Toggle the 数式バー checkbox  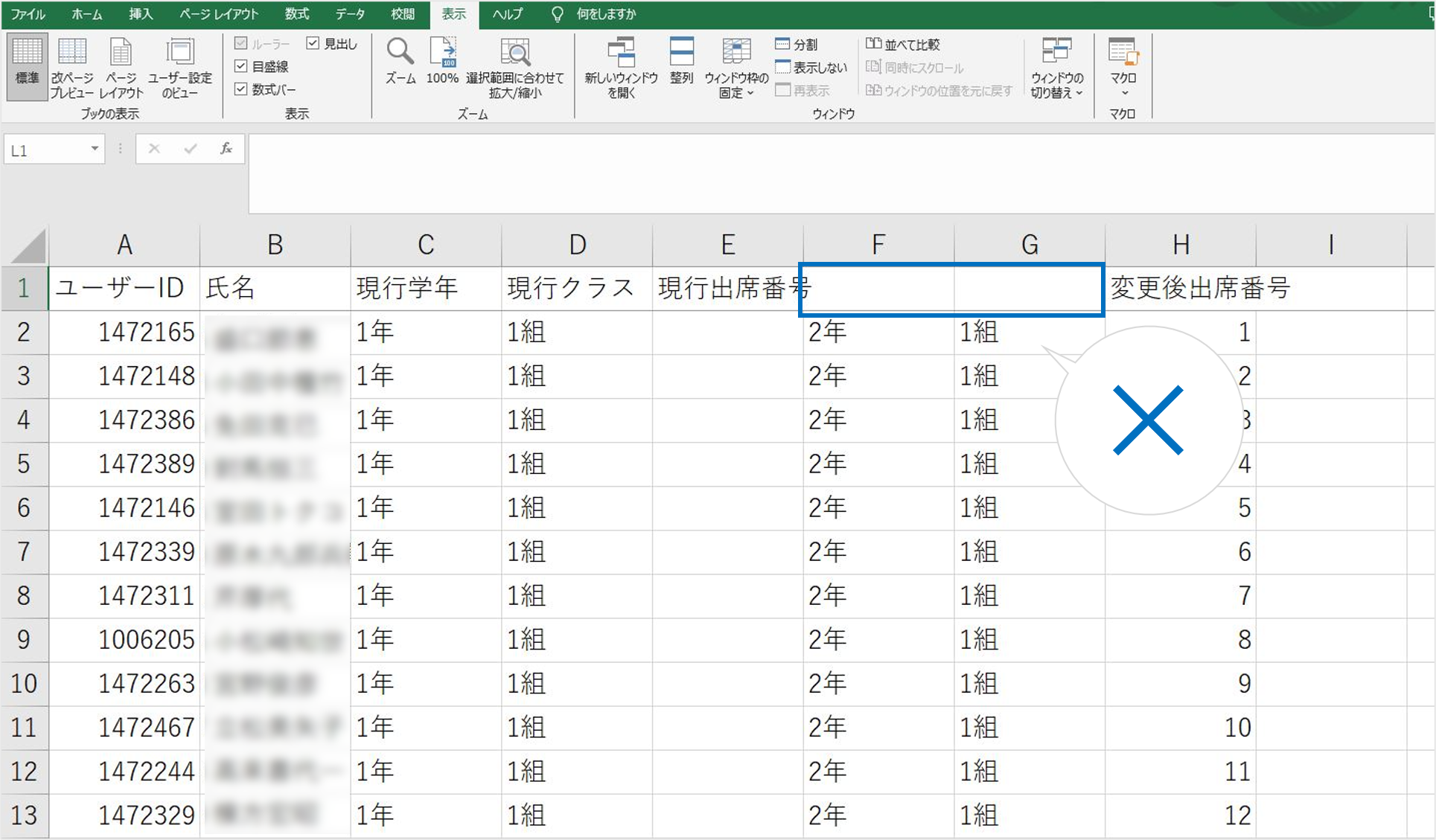(x=241, y=89)
